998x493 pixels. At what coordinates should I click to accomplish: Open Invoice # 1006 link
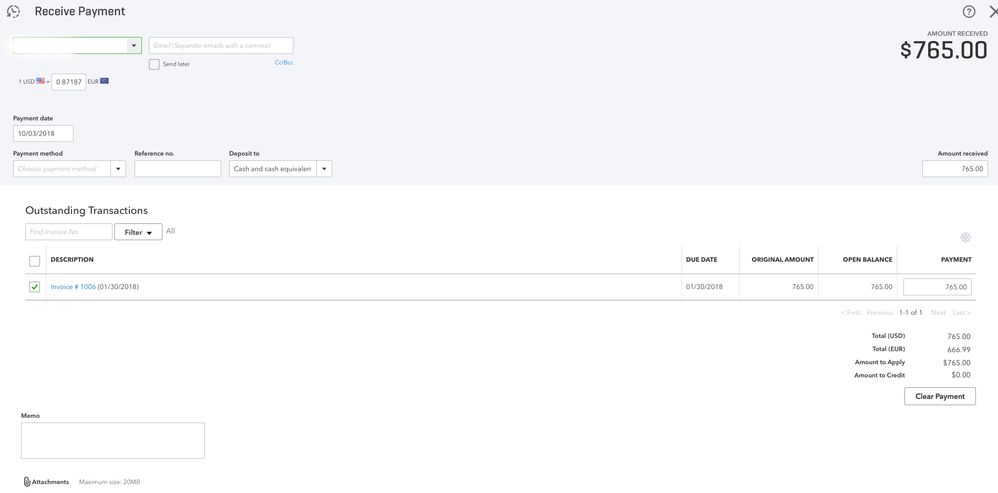coord(73,287)
